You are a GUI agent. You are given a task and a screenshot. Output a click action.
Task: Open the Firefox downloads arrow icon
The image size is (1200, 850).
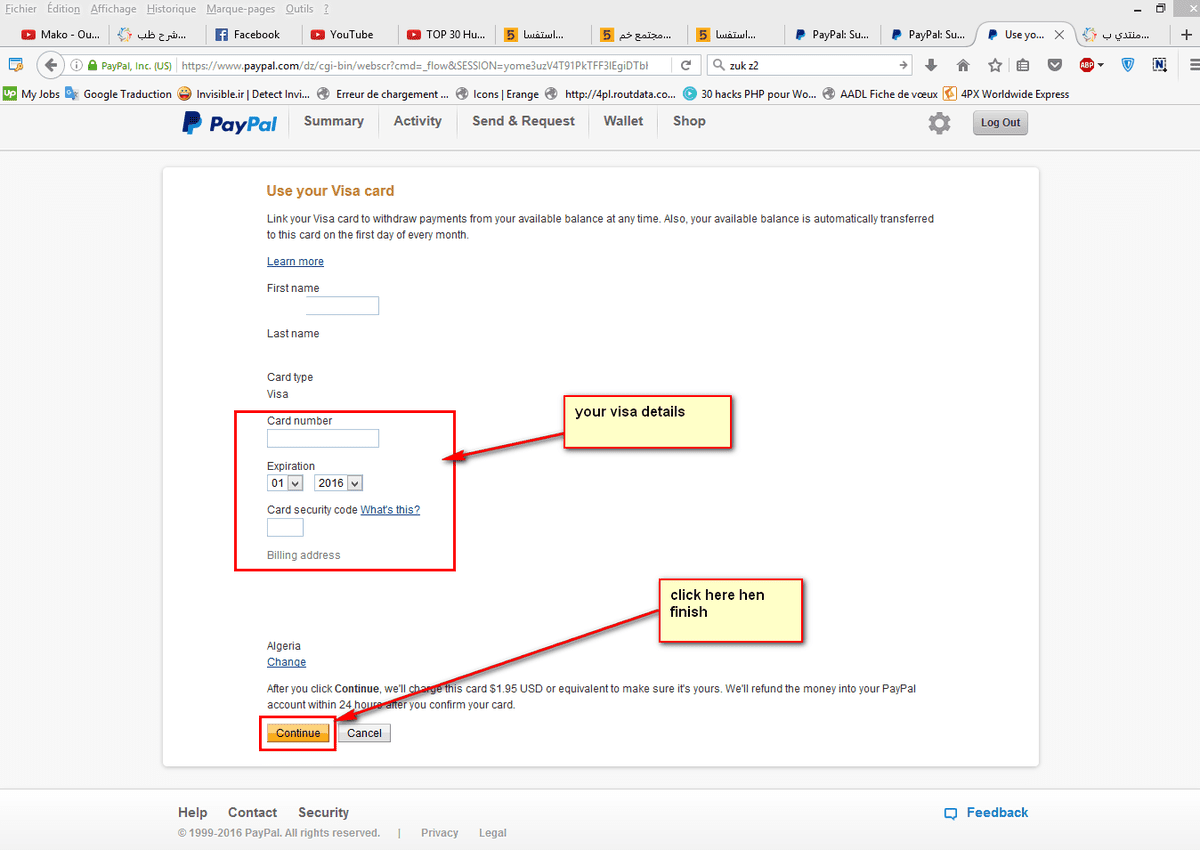[x=931, y=65]
